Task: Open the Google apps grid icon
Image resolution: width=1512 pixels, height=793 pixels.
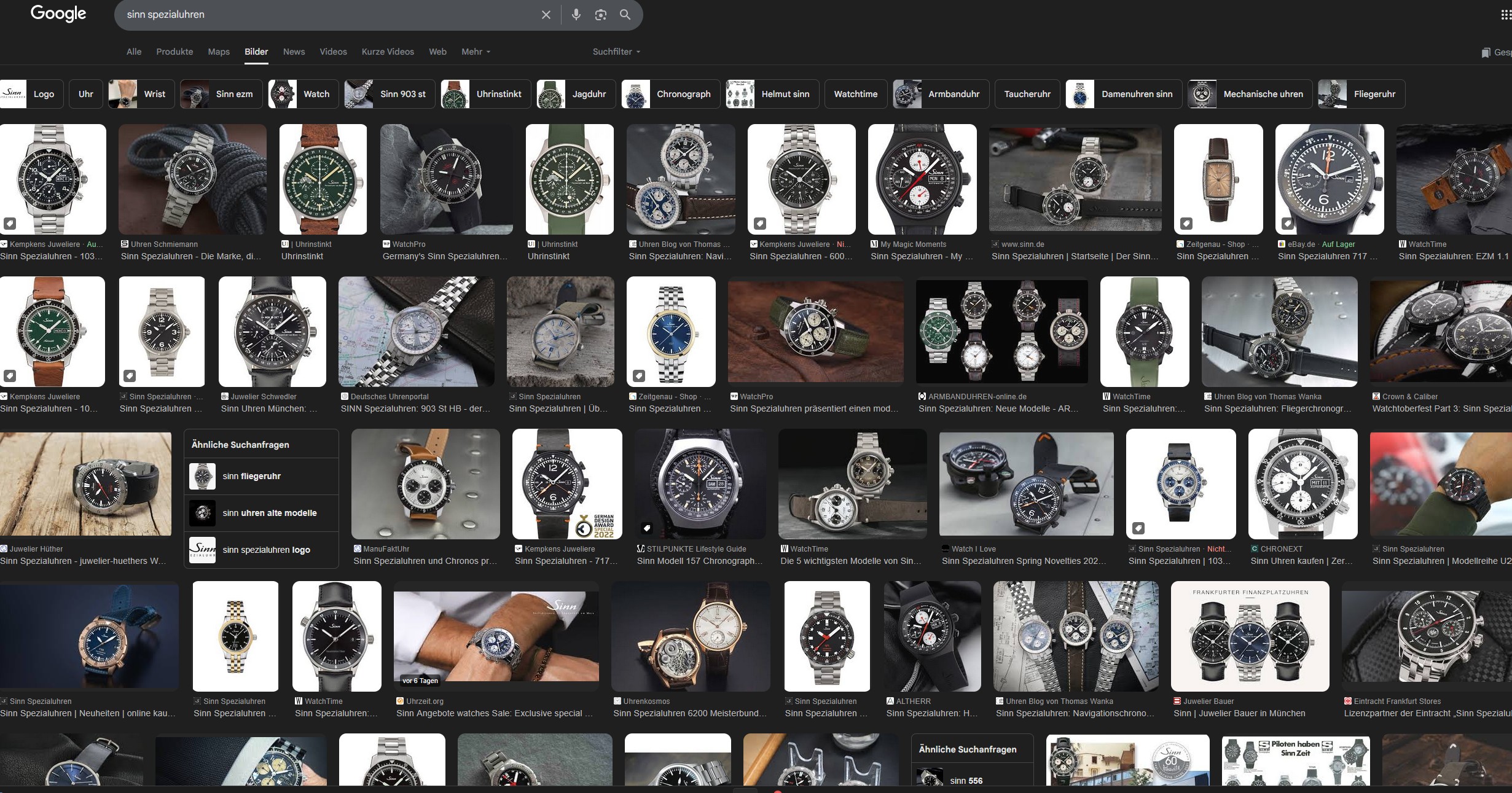Action: 1505,15
